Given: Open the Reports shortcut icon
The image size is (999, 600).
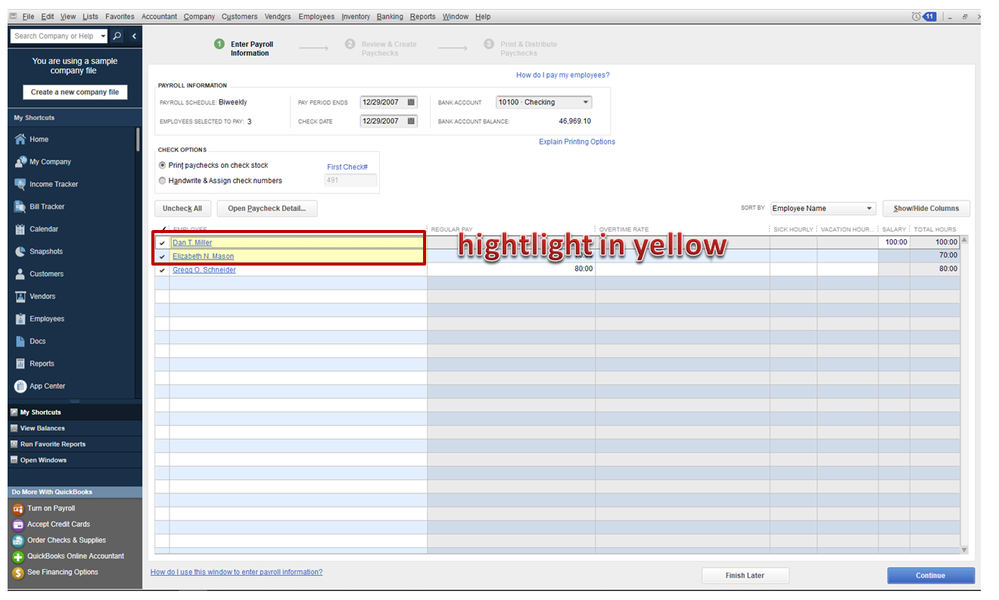Looking at the screenshot, I should tap(20, 364).
